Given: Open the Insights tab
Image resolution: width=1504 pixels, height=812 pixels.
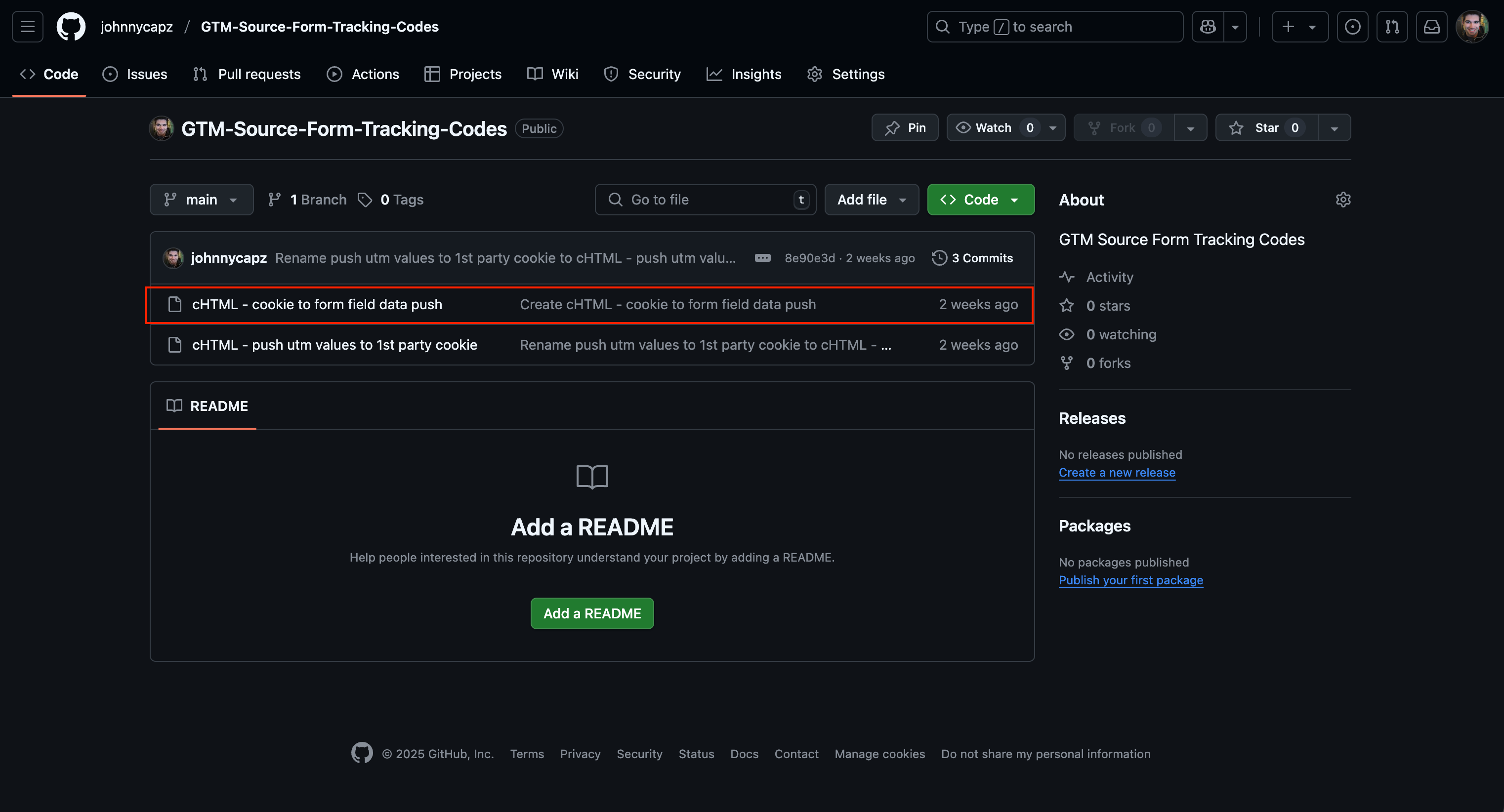Looking at the screenshot, I should [x=744, y=74].
